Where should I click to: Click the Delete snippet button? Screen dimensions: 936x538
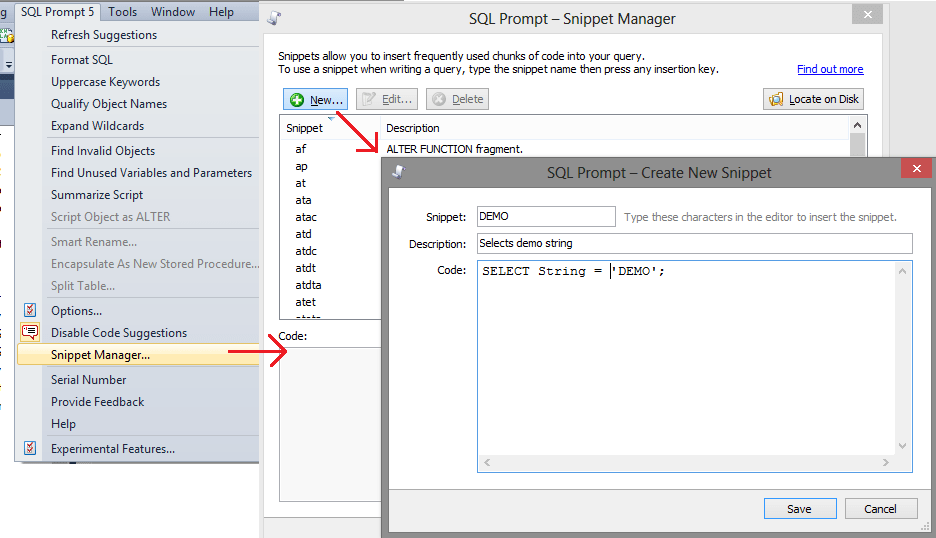tap(457, 99)
